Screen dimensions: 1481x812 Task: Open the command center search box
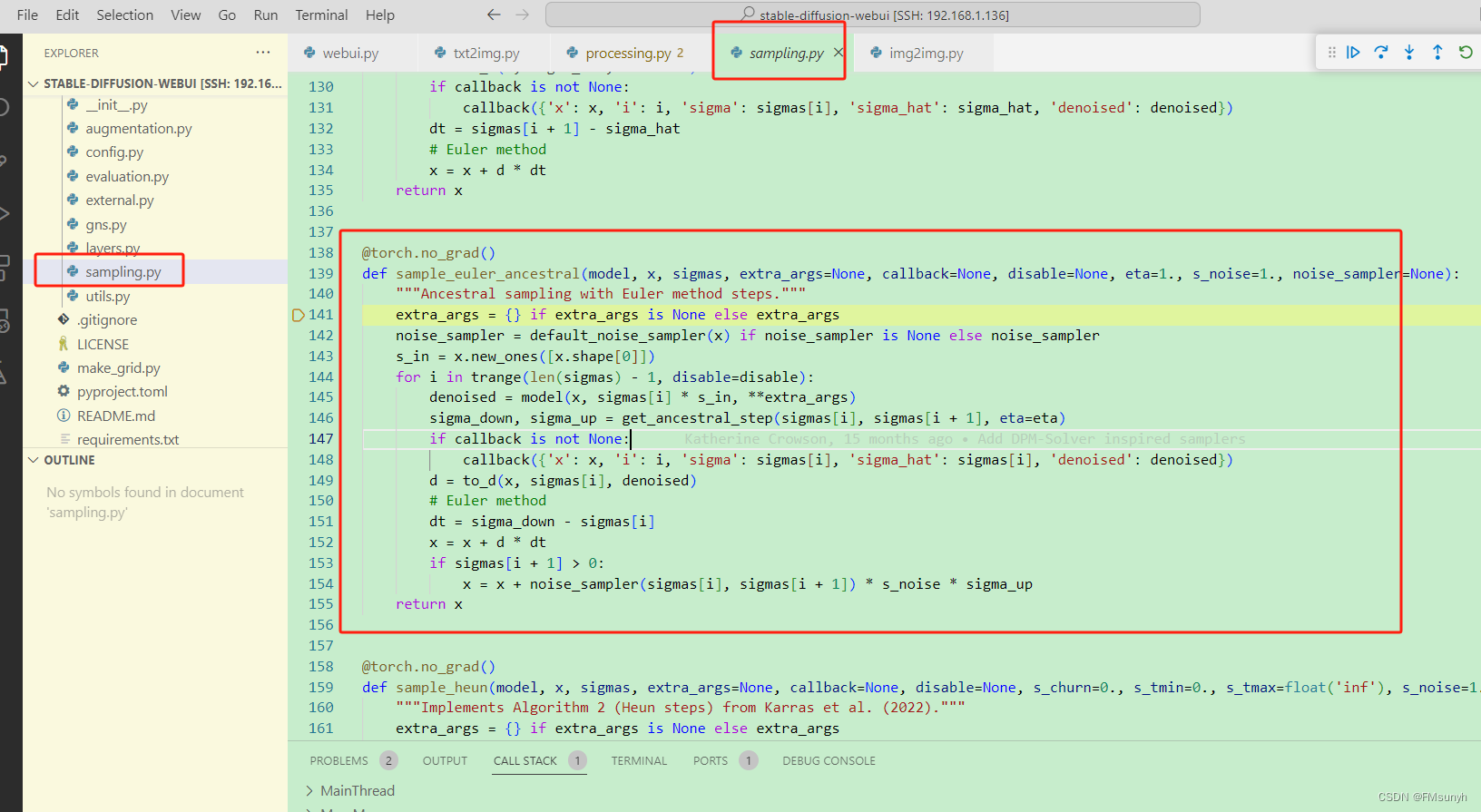pyautogui.click(x=872, y=15)
